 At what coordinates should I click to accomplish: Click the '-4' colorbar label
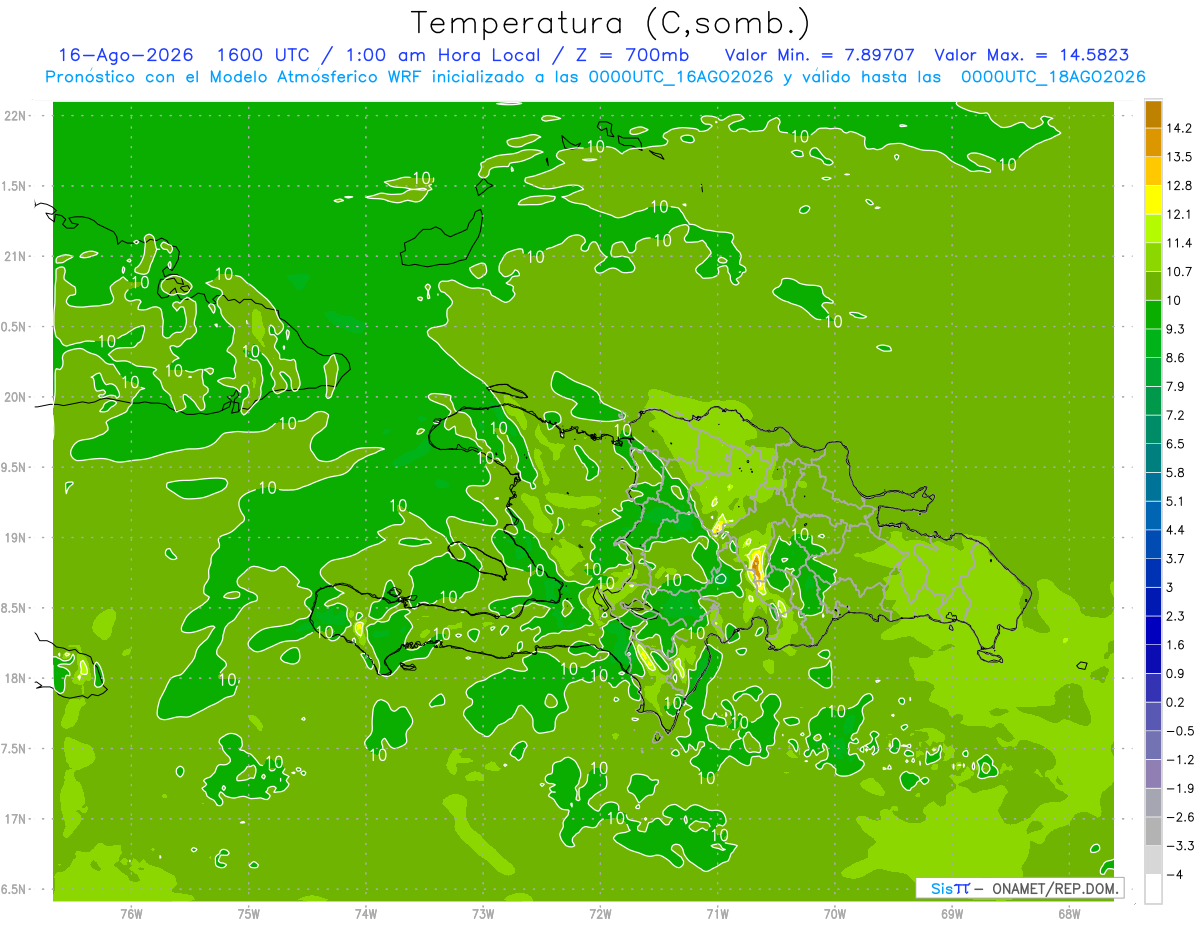1174,875
